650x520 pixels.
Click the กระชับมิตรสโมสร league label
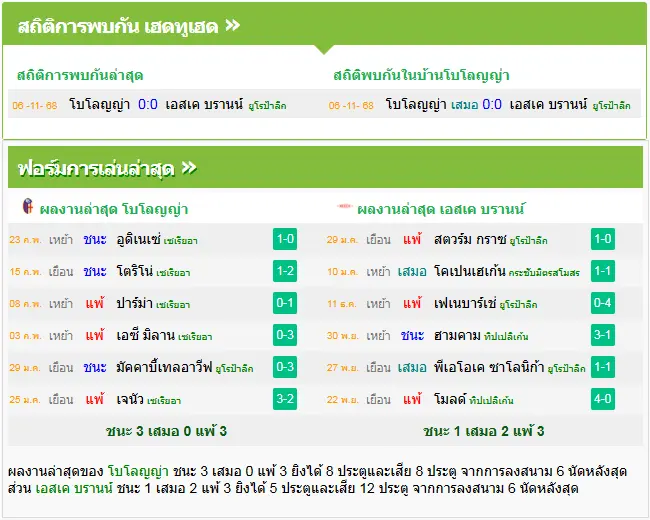point(544,272)
